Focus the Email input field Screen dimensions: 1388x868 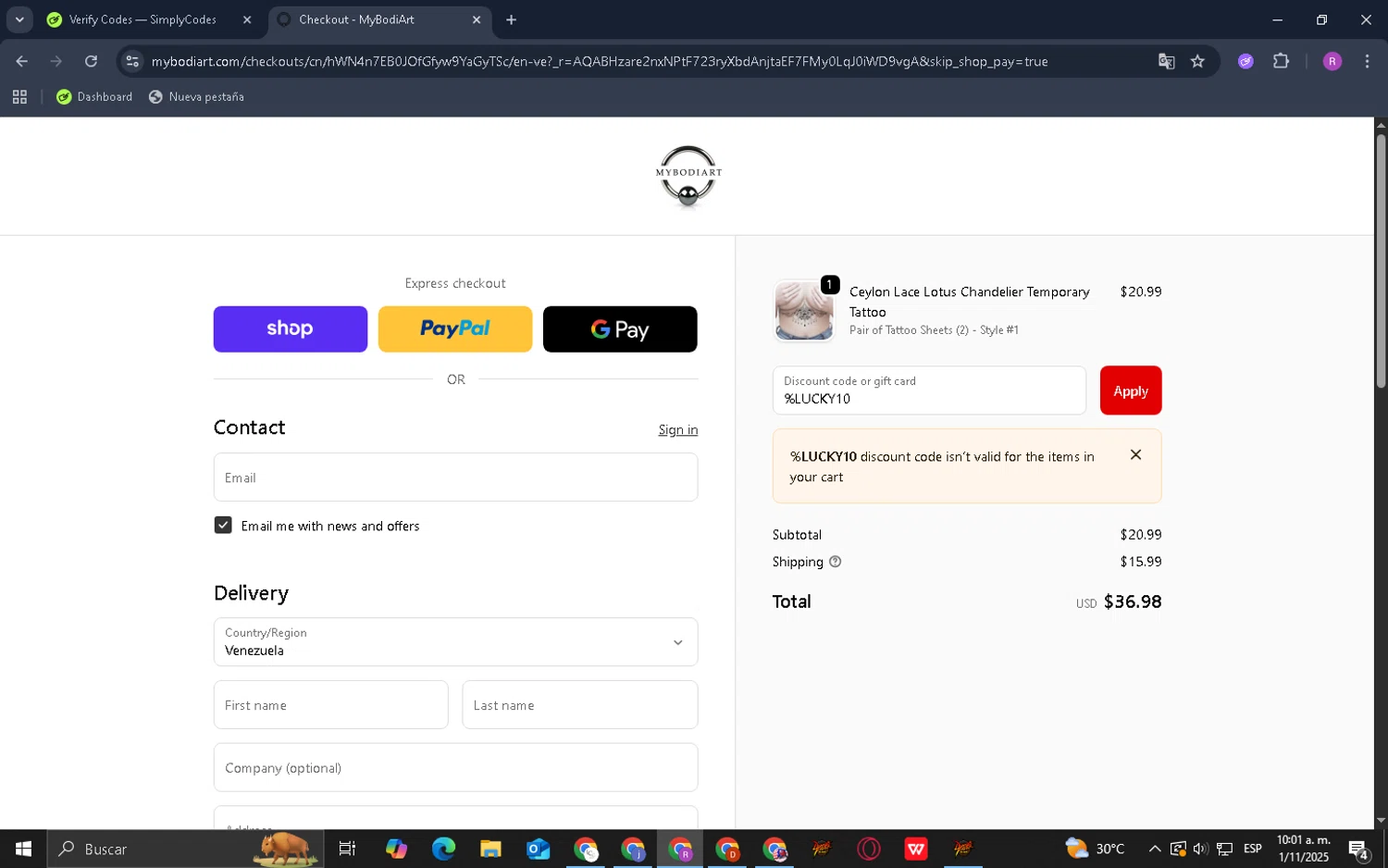coord(455,477)
